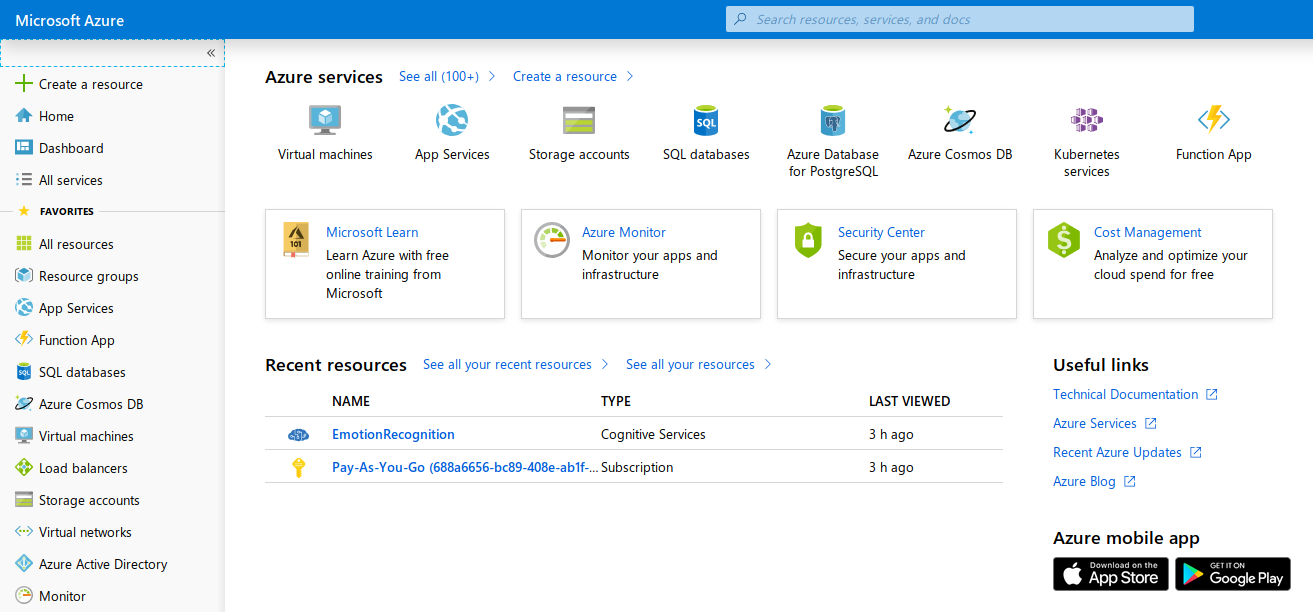This screenshot has height=612, width=1313.
Task: Open the Microsoft Learn link
Action: pos(372,232)
